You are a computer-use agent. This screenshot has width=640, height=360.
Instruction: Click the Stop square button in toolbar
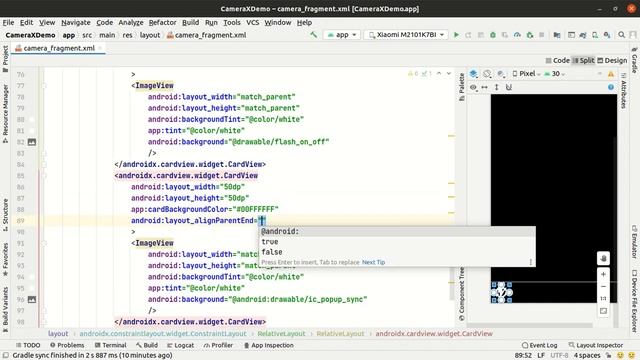(x=542, y=35)
